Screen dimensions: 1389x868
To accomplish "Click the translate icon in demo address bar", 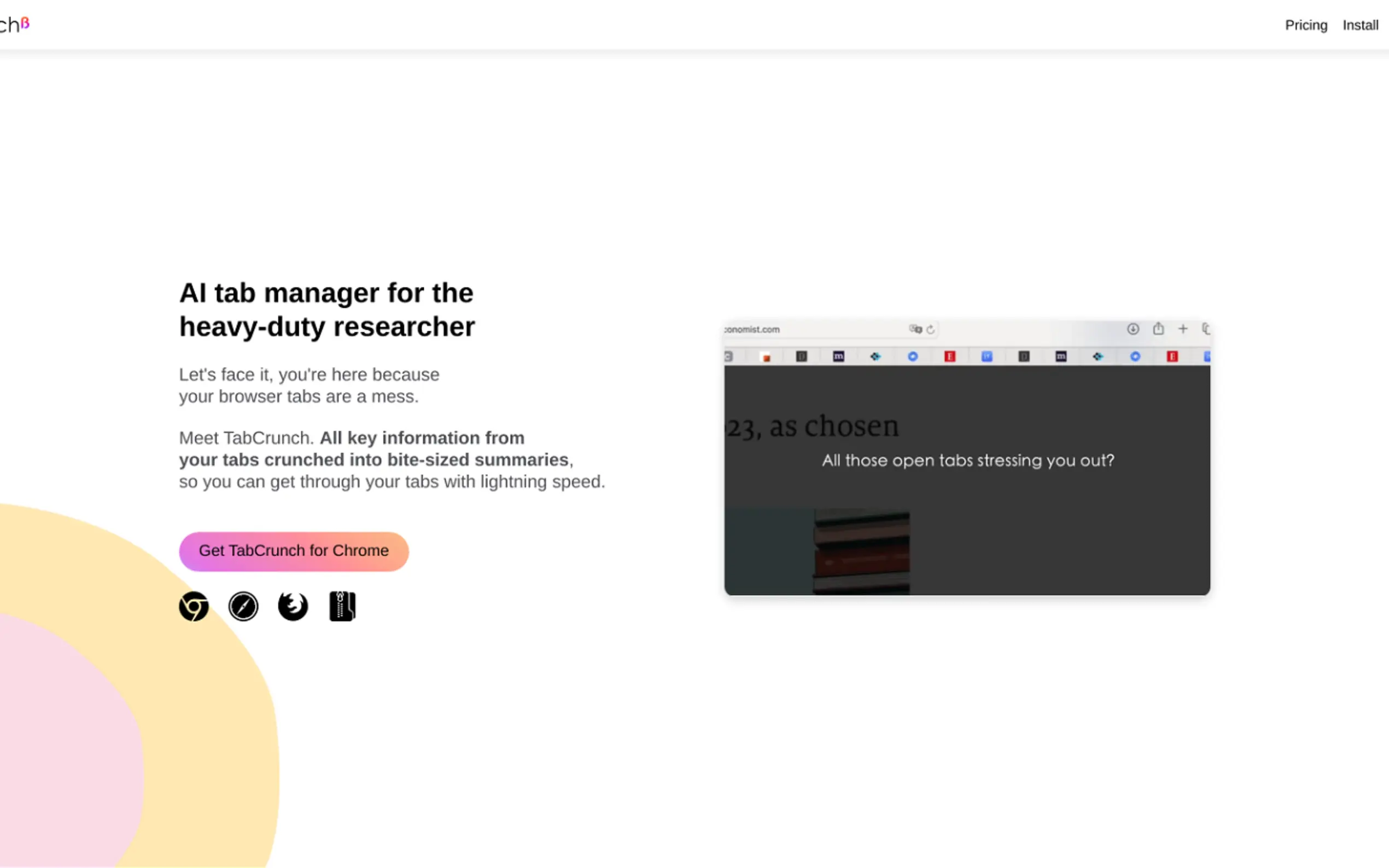I will pyautogui.click(x=915, y=330).
